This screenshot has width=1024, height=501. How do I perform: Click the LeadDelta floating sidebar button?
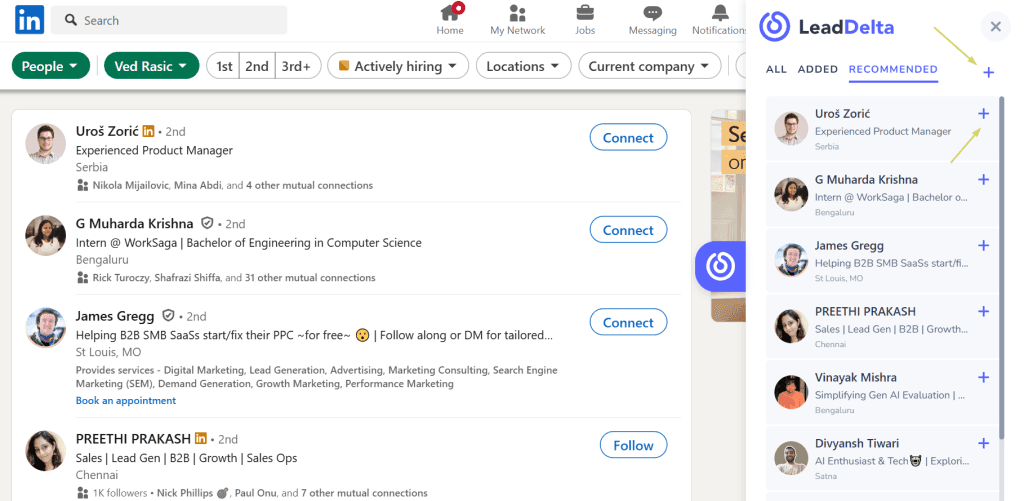coord(720,266)
